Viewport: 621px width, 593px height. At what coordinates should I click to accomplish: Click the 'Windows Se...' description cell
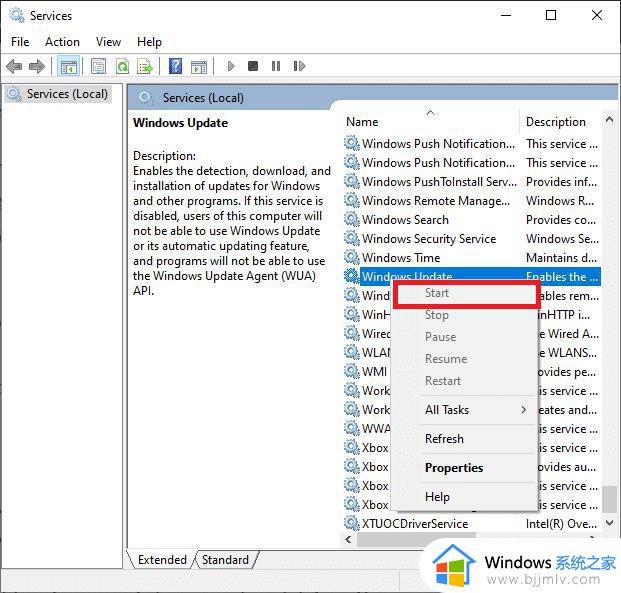pyautogui.click(x=562, y=238)
